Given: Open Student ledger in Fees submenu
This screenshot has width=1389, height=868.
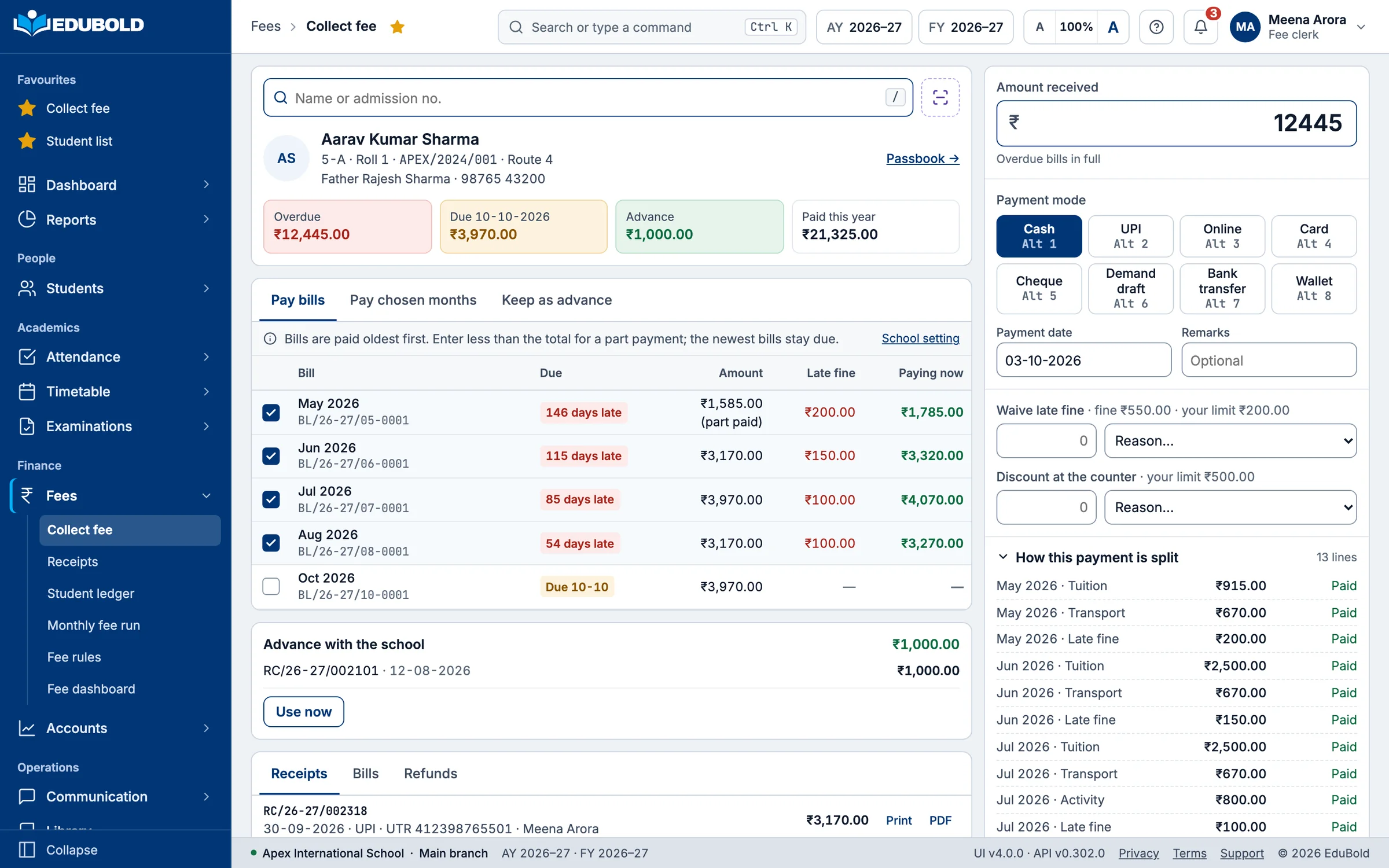Looking at the screenshot, I should (90, 593).
